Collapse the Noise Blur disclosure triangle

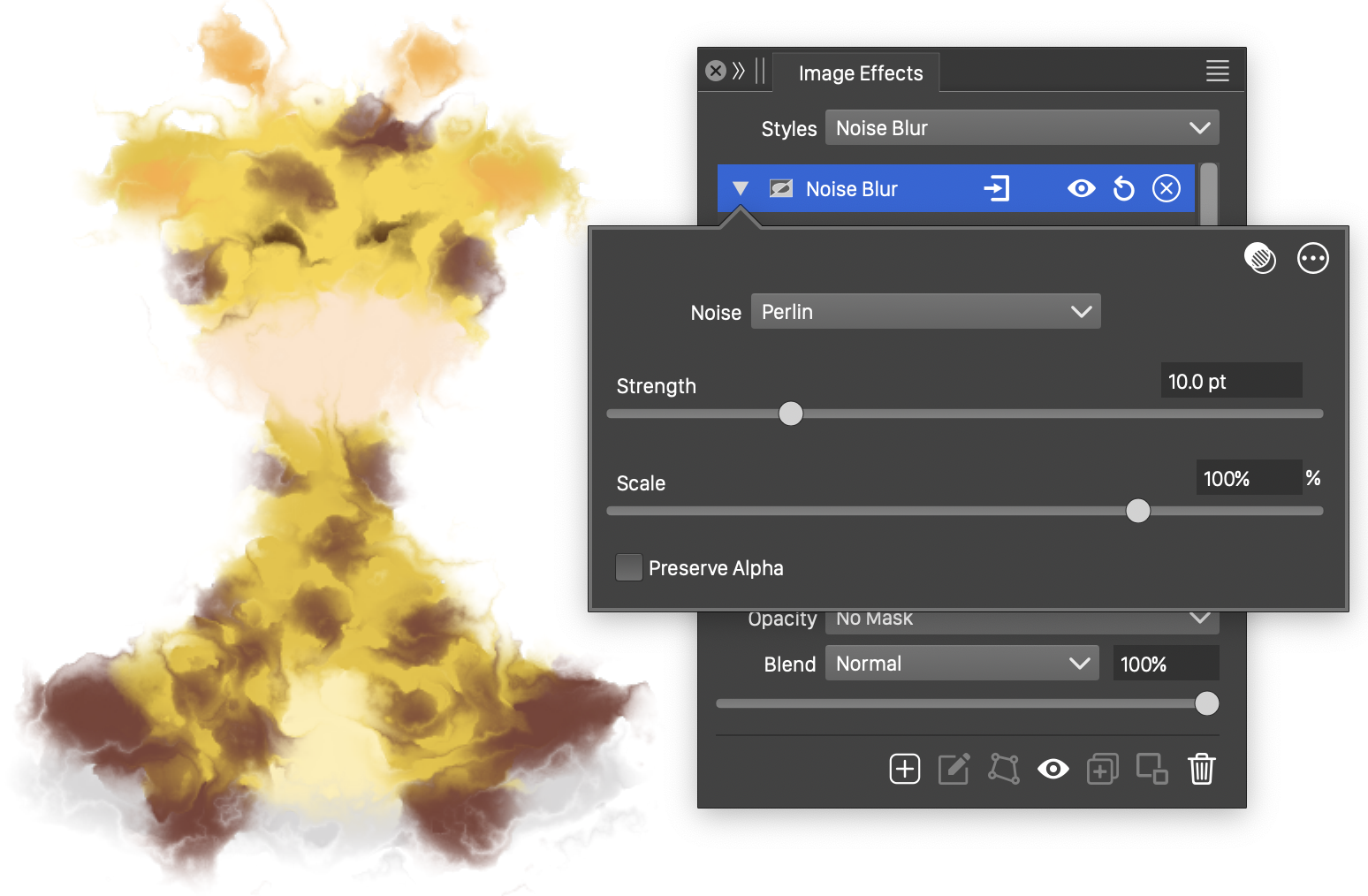click(741, 188)
